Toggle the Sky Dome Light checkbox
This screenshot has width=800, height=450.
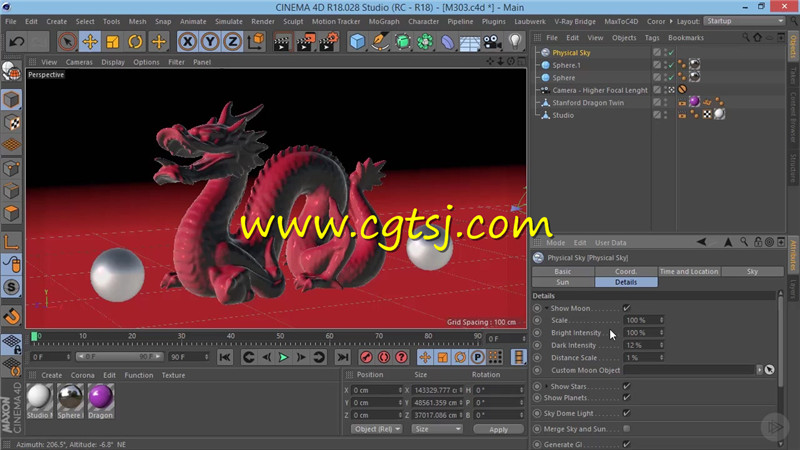[x=627, y=413]
